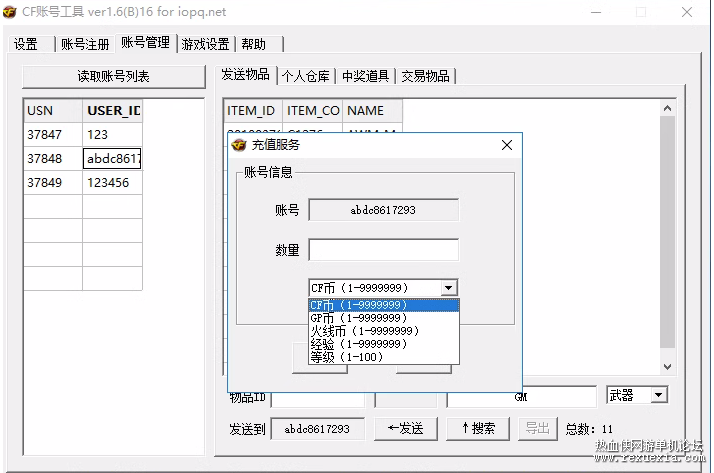Open the 游戏设置 tab

click(x=205, y=44)
